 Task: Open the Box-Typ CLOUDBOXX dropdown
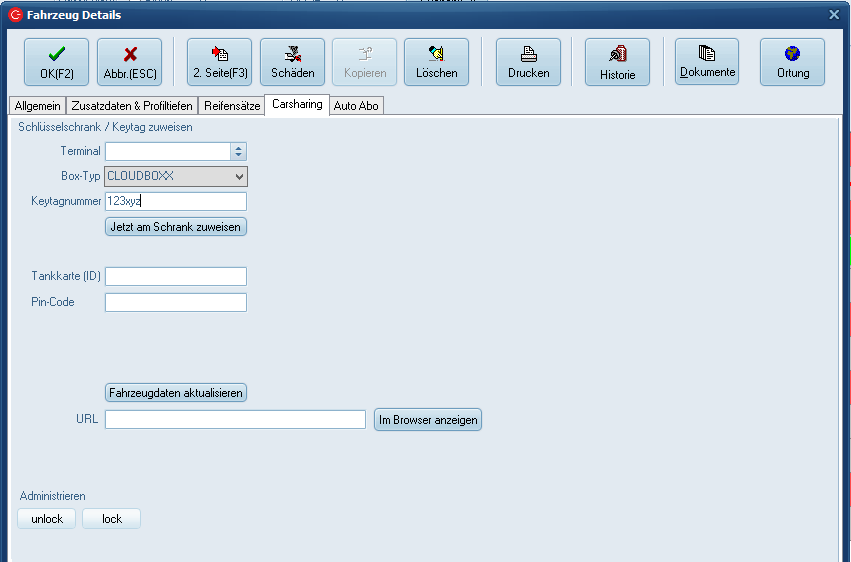coord(238,177)
